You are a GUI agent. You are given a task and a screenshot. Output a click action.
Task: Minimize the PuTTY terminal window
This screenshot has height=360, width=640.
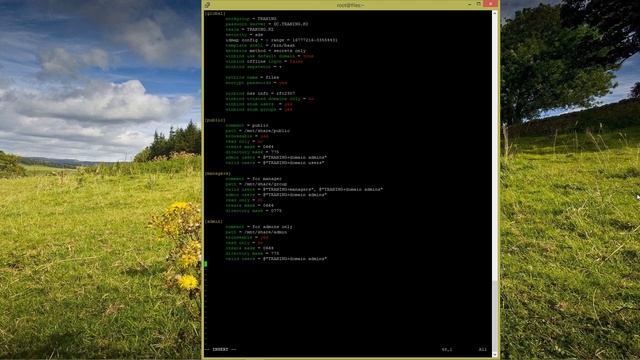469,4
